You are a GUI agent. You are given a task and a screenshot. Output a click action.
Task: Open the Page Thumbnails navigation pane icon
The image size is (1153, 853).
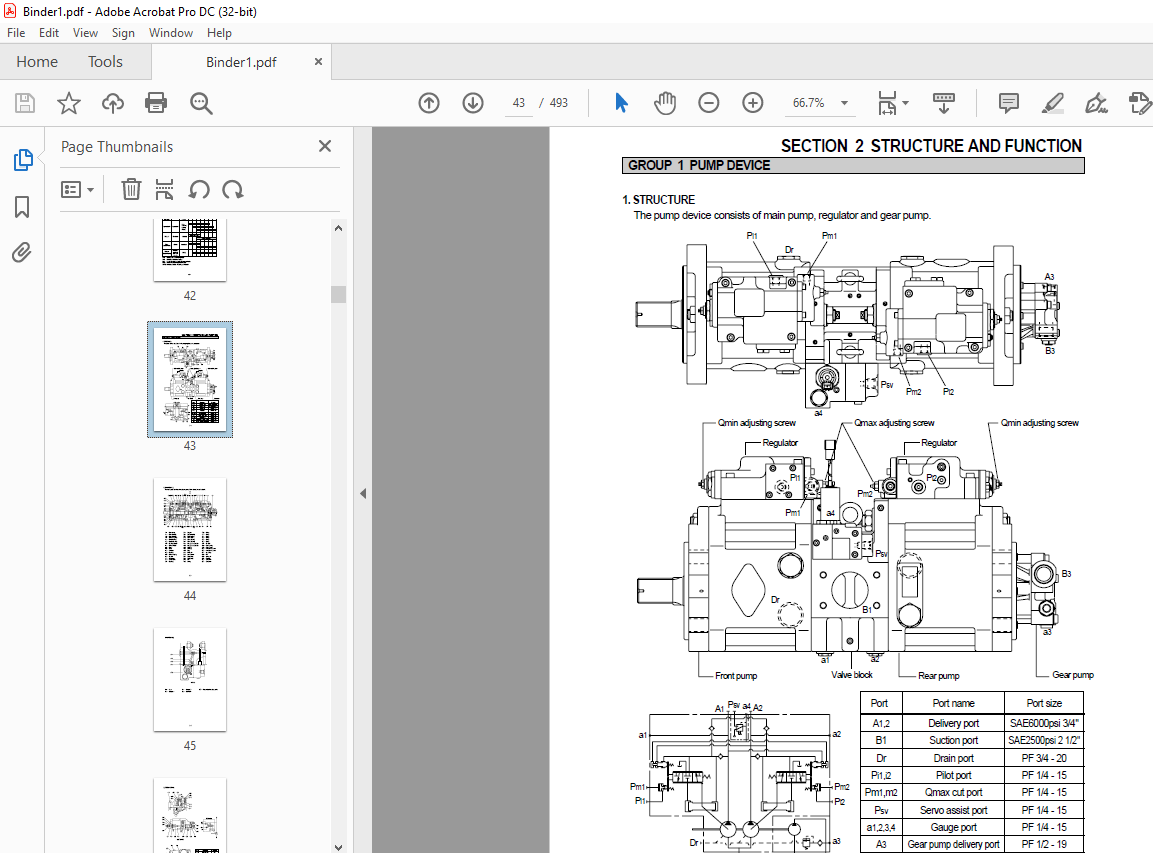click(23, 160)
